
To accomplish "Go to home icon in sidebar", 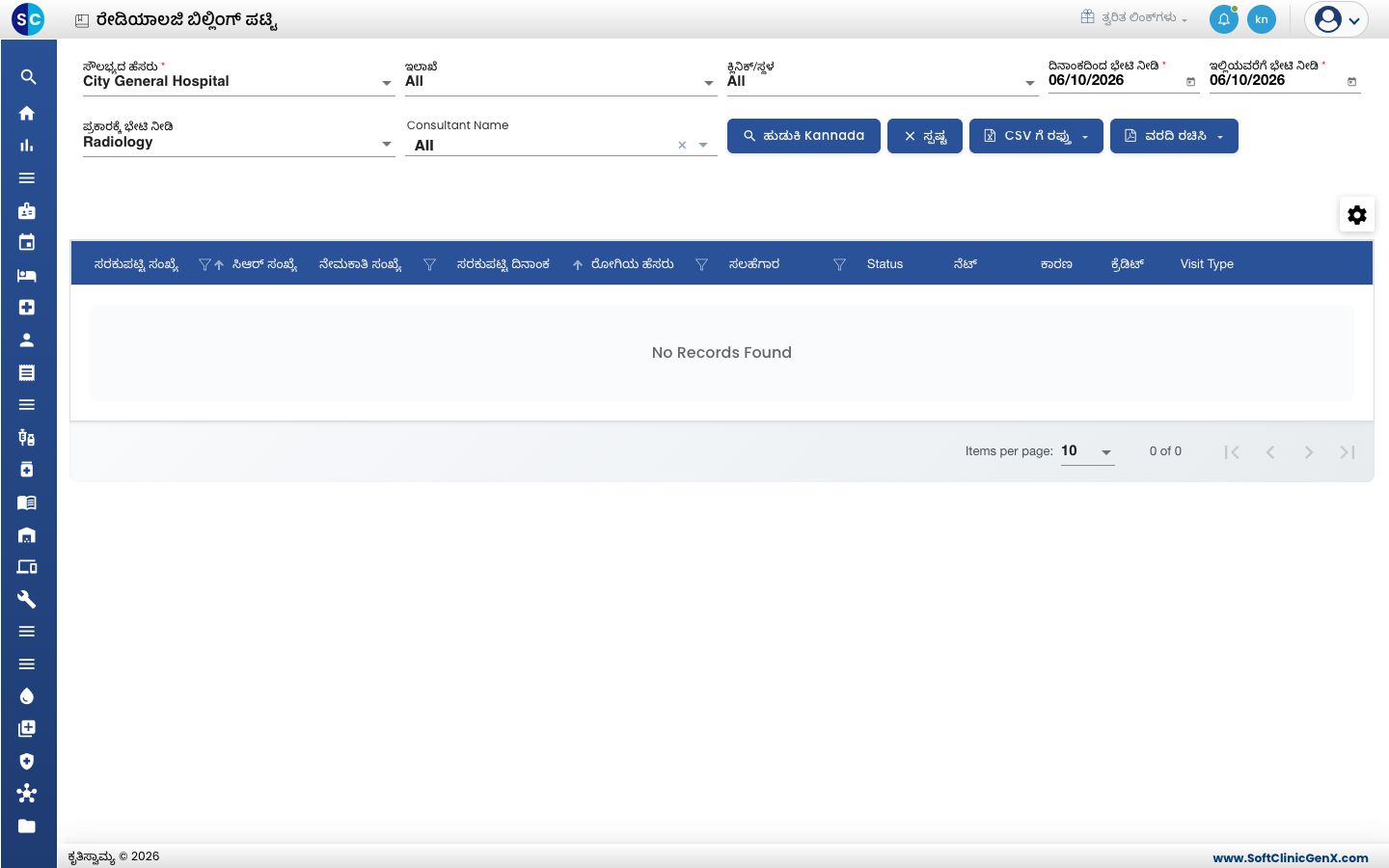I will (27, 113).
